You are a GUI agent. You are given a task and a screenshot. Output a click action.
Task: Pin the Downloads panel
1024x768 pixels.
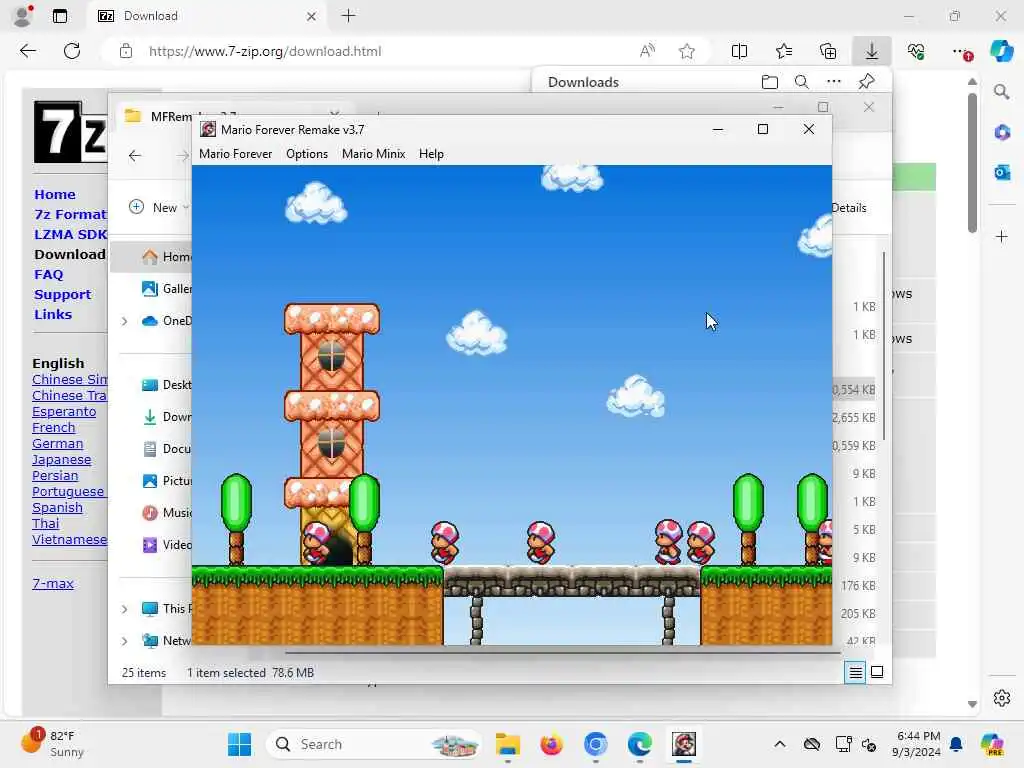(x=867, y=82)
